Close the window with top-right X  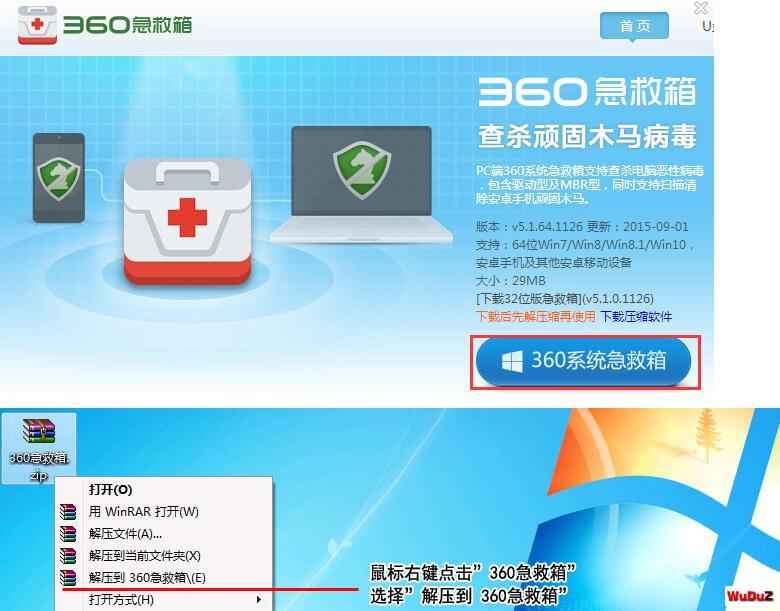point(701,8)
